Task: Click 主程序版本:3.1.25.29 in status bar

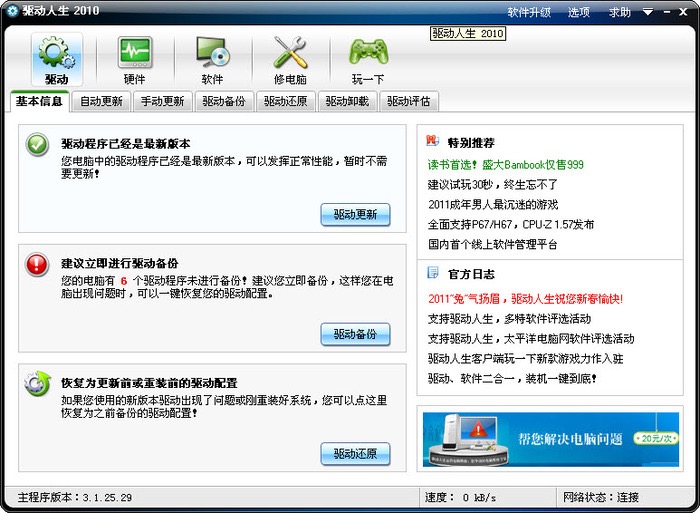Action: click(x=75, y=497)
